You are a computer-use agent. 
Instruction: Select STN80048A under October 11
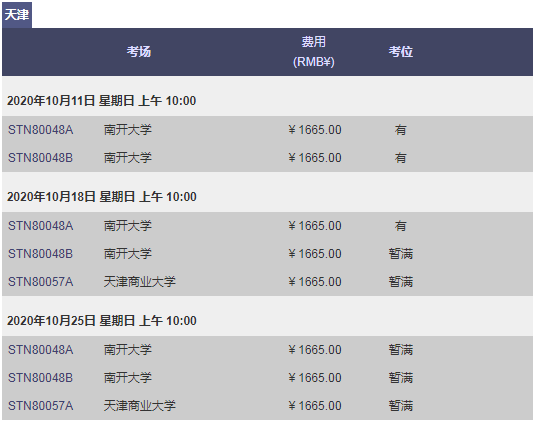pyautogui.click(x=40, y=130)
